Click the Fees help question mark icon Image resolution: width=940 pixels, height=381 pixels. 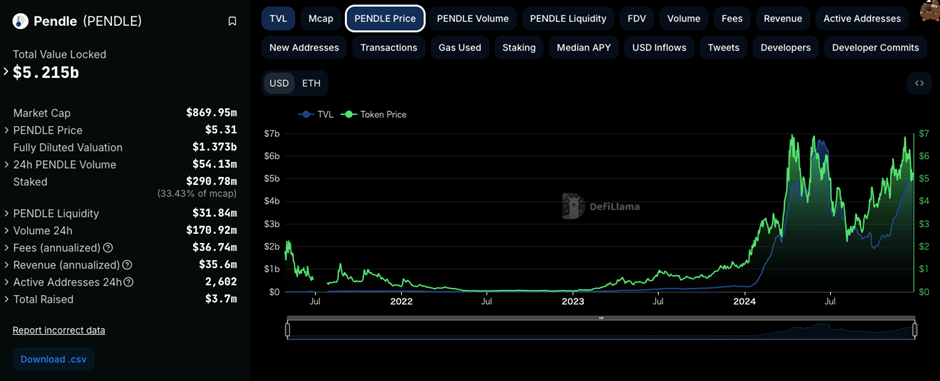pos(108,247)
